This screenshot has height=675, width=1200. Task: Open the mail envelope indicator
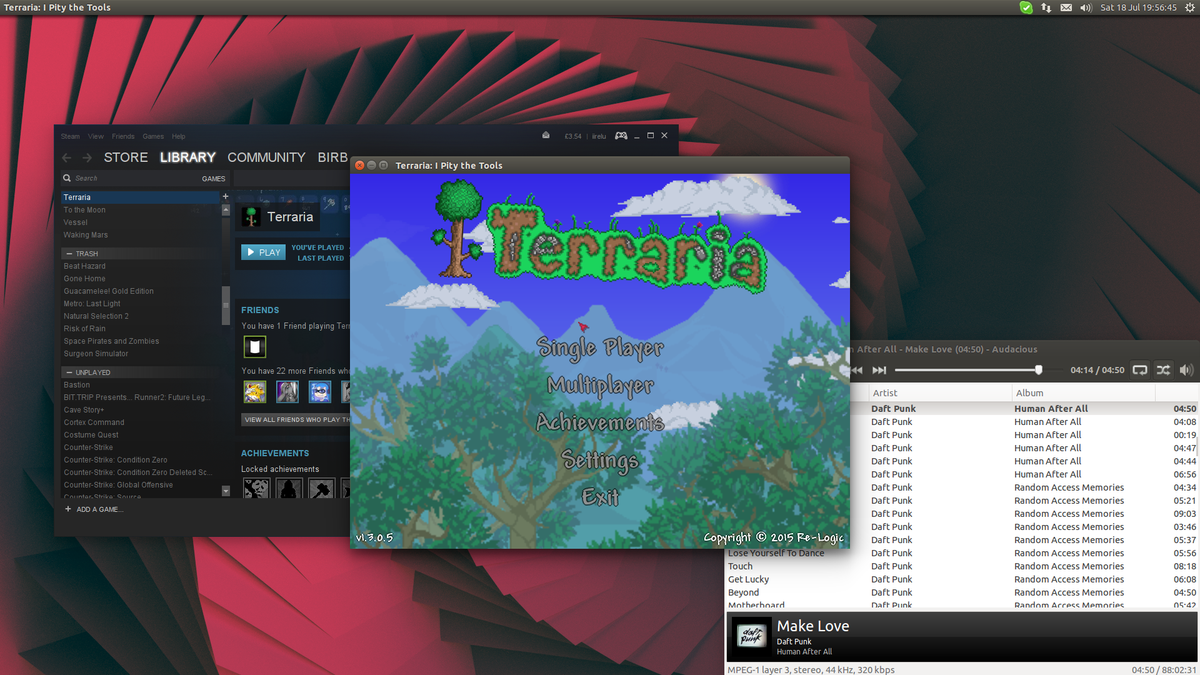[1066, 7]
